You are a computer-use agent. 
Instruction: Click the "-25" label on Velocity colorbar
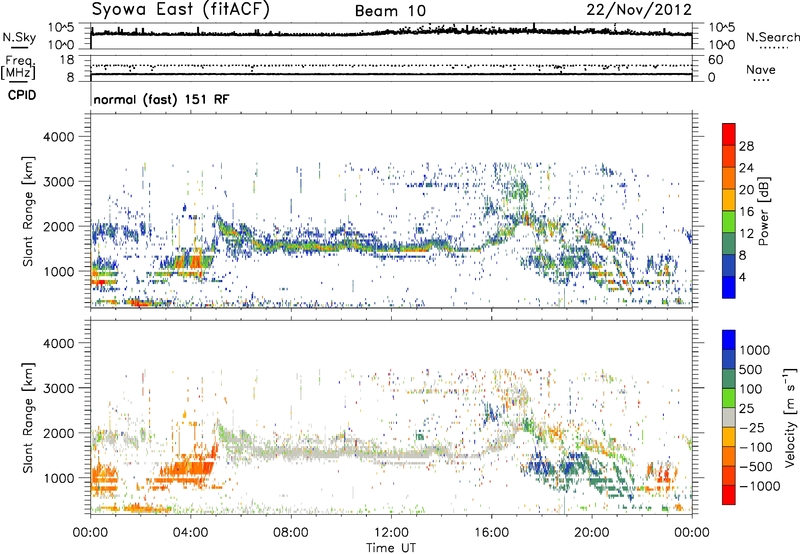[x=753, y=428]
